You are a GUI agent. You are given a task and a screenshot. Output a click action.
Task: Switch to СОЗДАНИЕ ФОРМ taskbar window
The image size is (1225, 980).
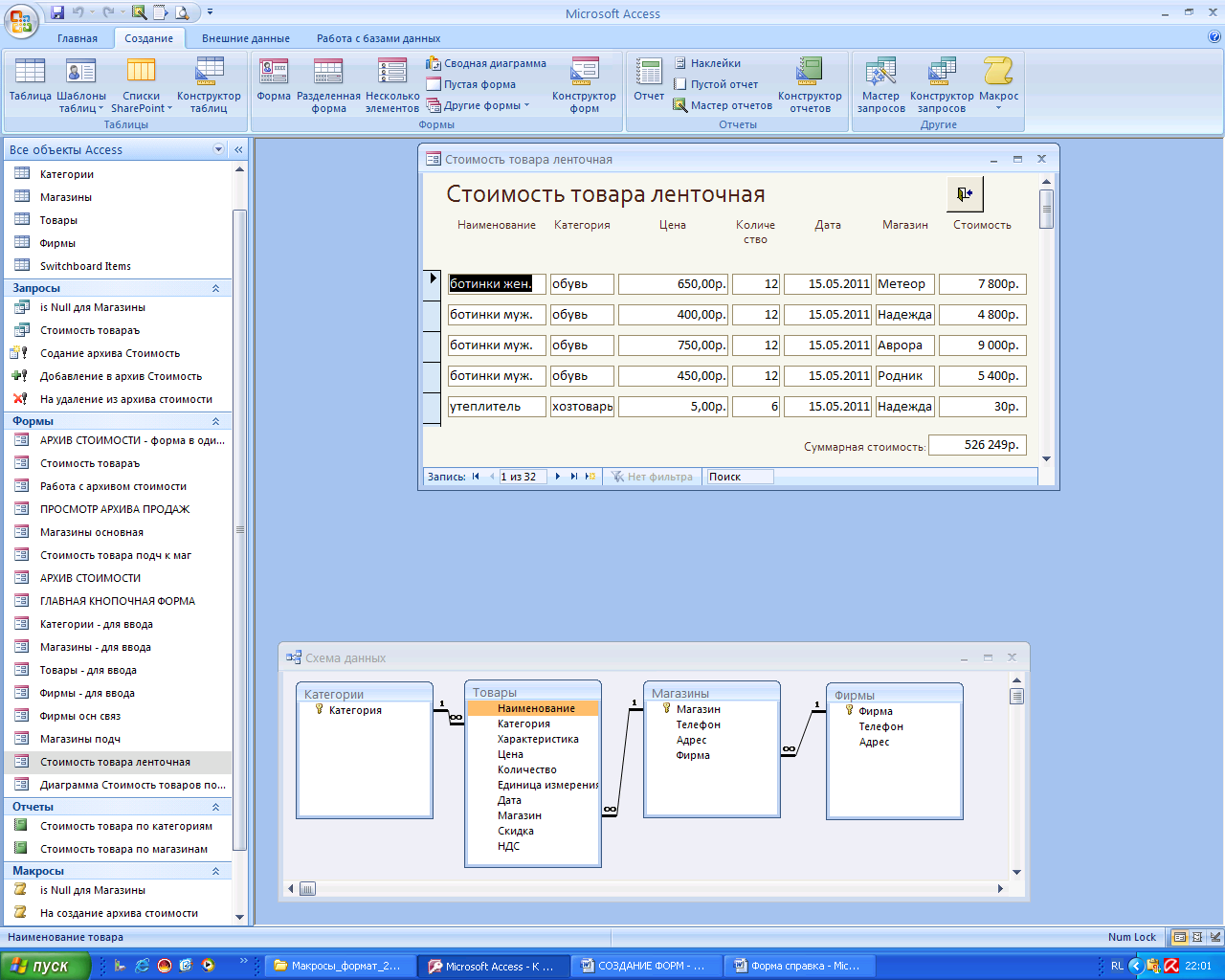tap(644, 966)
